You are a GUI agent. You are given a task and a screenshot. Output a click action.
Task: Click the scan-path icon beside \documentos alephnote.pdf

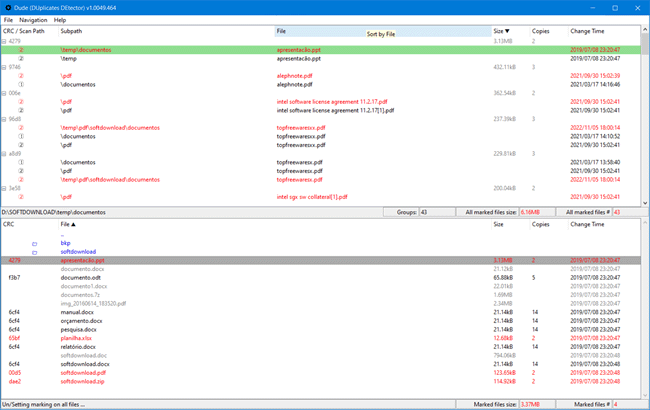[21, 85]
